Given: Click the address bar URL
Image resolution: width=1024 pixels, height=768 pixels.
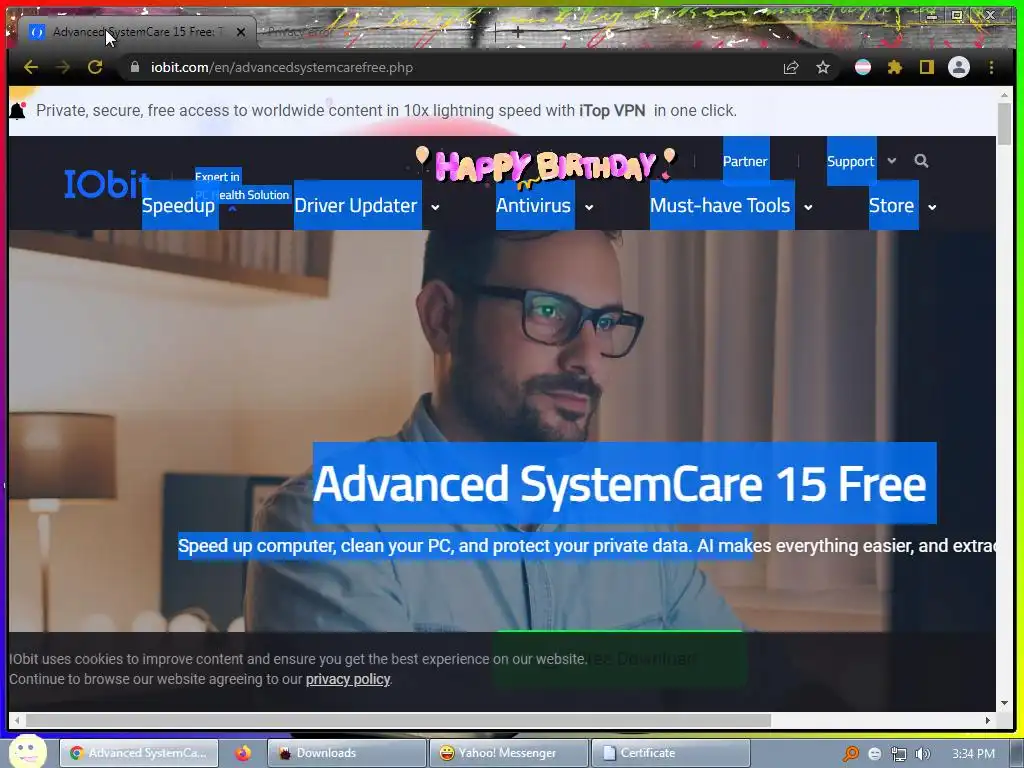Looking at the screenshot, I should (281, 67).
